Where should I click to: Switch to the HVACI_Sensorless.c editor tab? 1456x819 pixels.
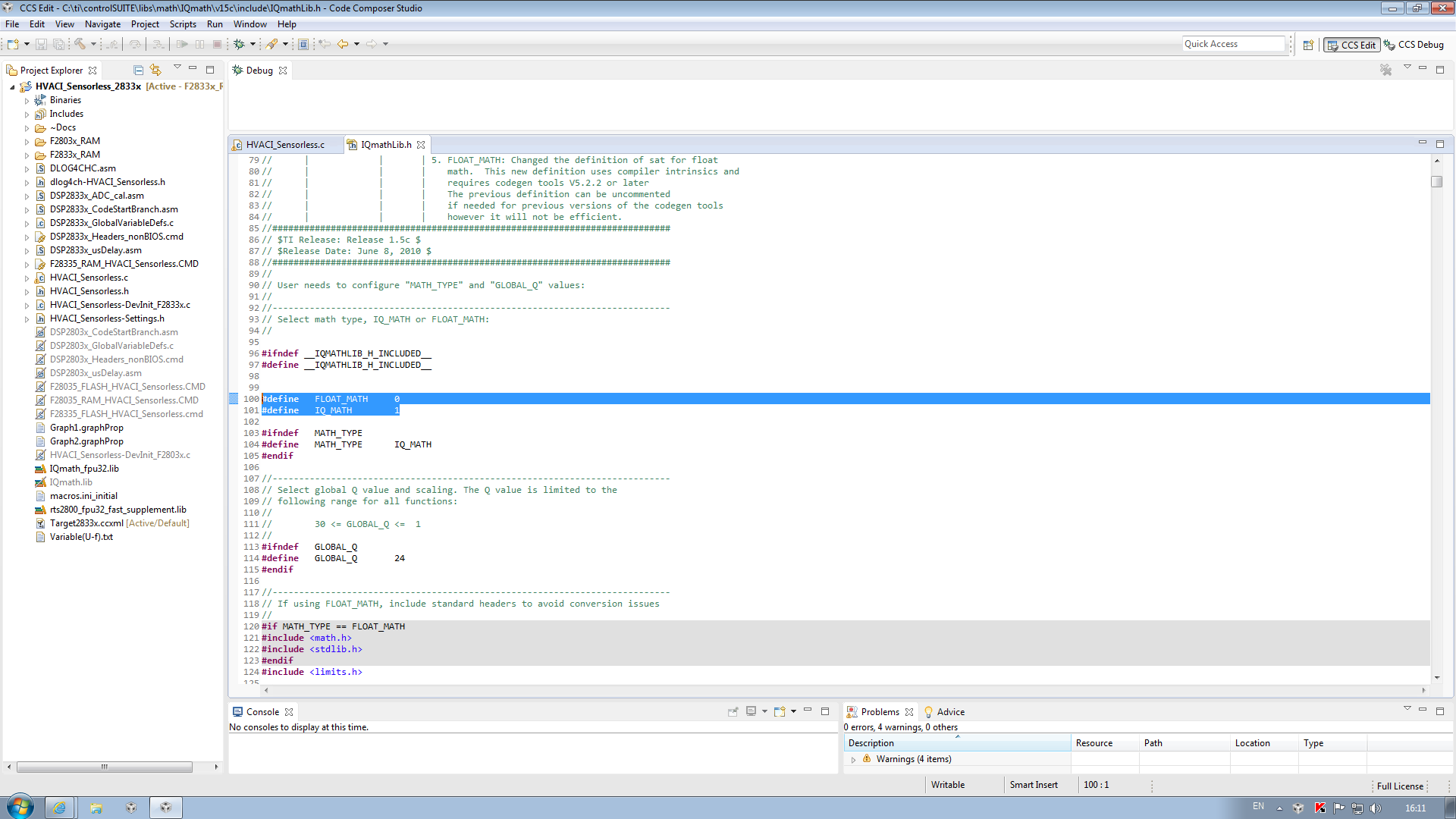coord(285,144)
